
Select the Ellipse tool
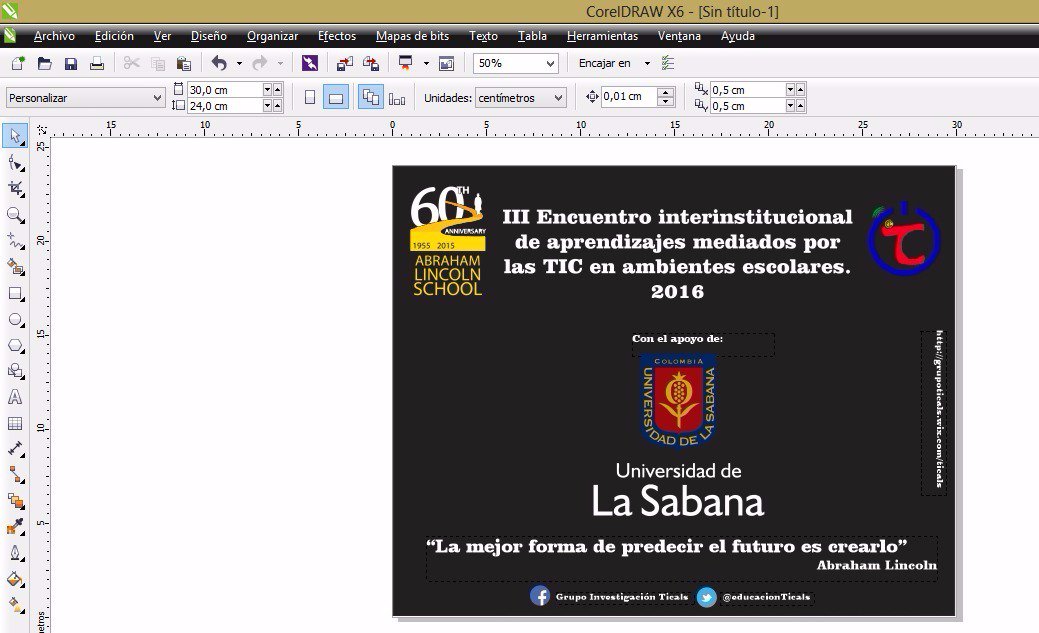click(x=15, y=319)
